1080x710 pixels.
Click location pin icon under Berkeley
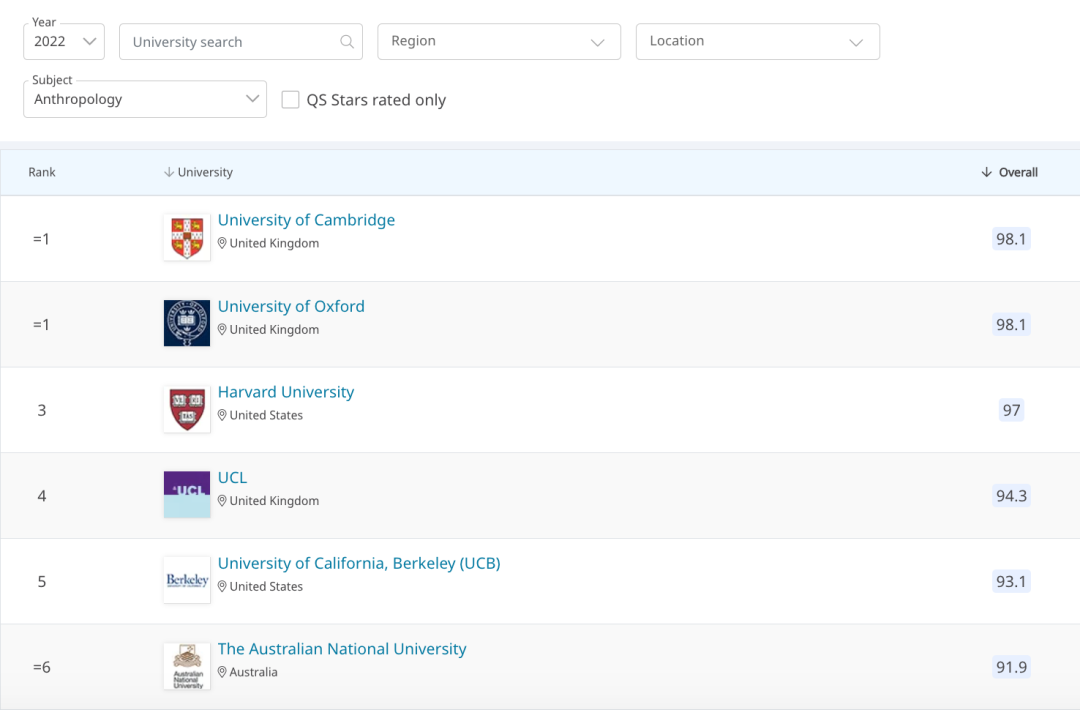click(x=222, y=586)
